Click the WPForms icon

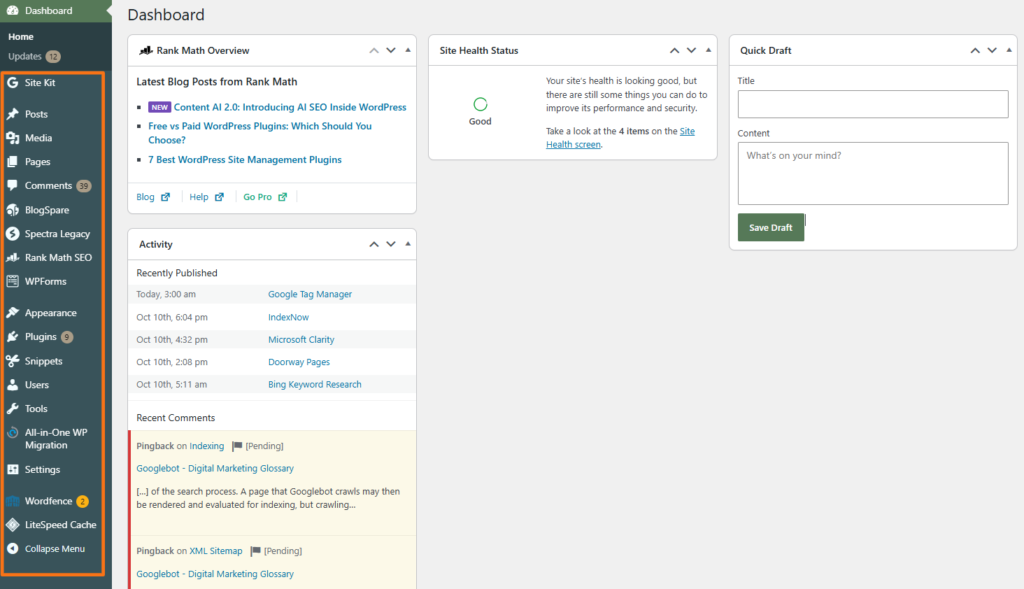coord(12,281)
